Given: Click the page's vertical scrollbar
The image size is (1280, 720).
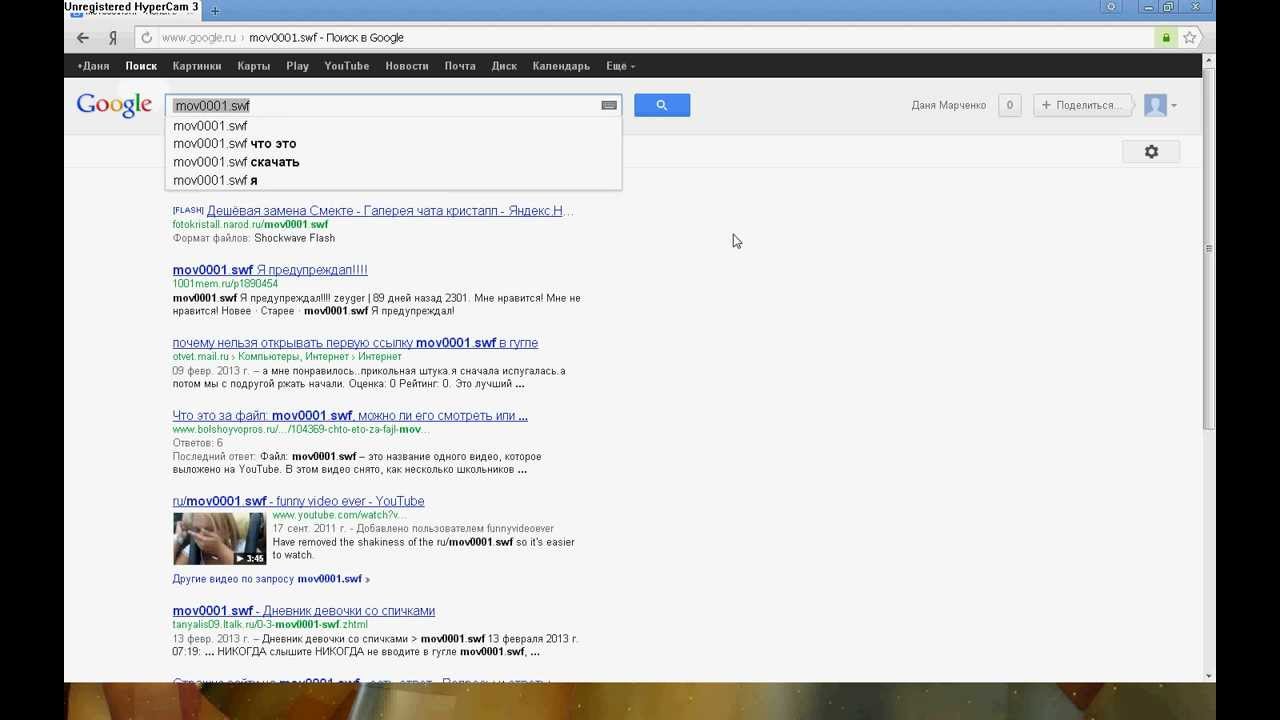Looking at the screenshot, I should pyautogui.click(x=1209, y=250).
